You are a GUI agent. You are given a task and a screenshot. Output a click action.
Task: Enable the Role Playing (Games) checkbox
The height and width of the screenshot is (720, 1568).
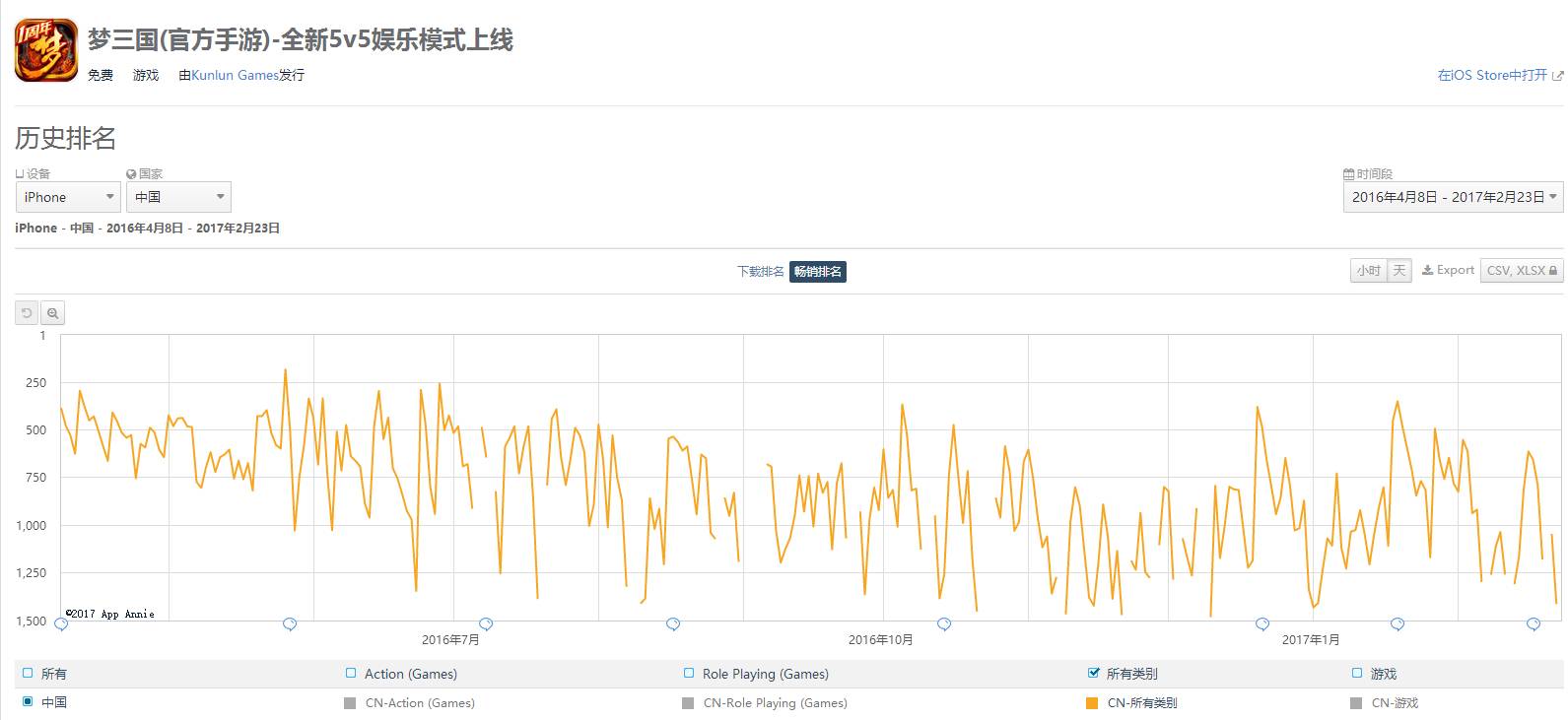[689, 674]
